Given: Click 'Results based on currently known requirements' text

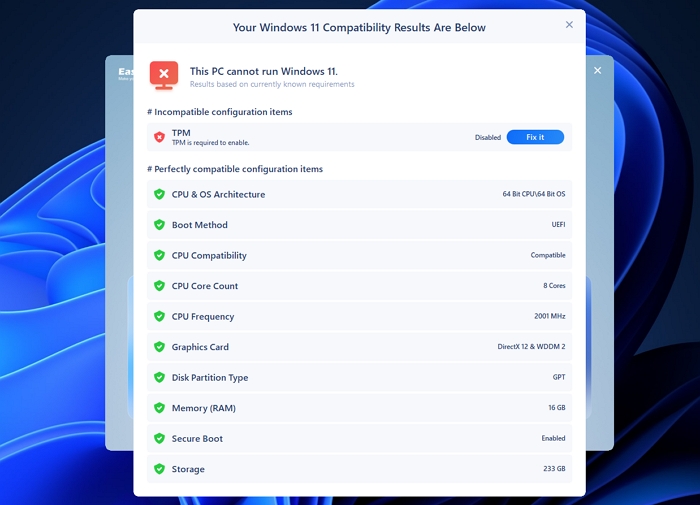Looking at the screenshot, I should click(272, 84).
